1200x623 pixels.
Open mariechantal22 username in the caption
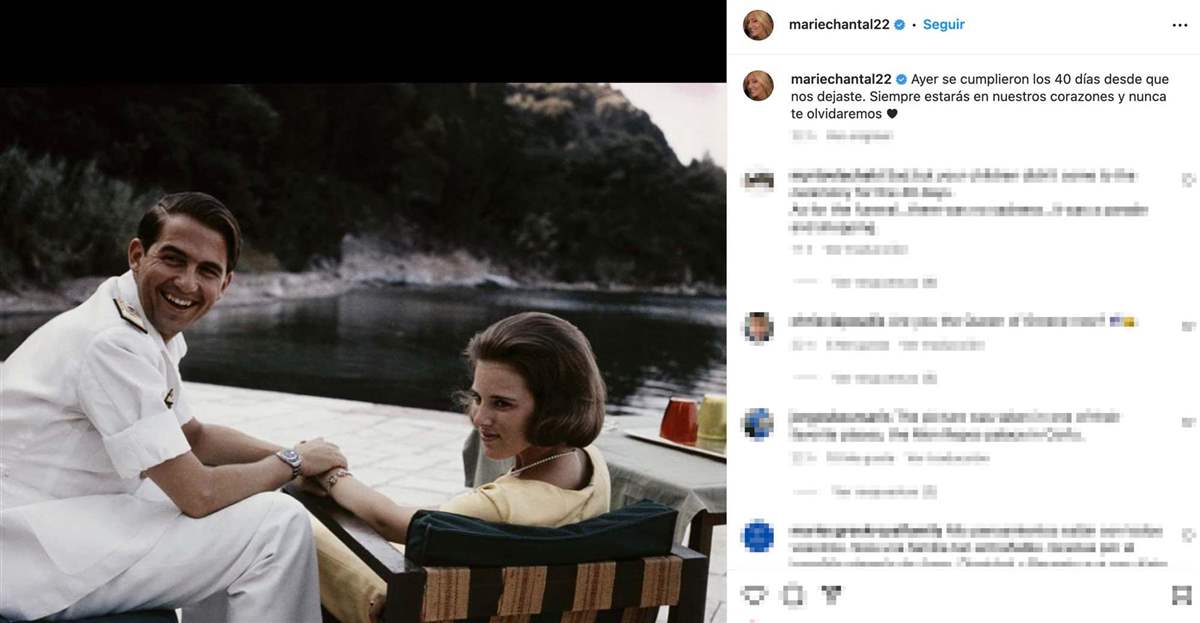(x=840, y=79)
